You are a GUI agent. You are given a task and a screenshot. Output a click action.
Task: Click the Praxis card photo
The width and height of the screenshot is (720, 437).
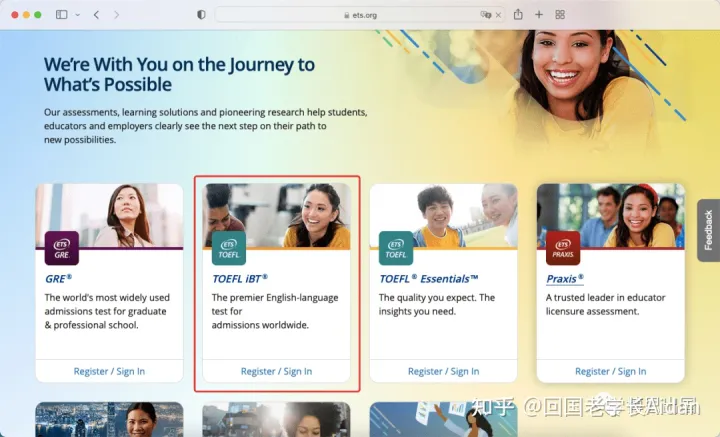(611, 216)
